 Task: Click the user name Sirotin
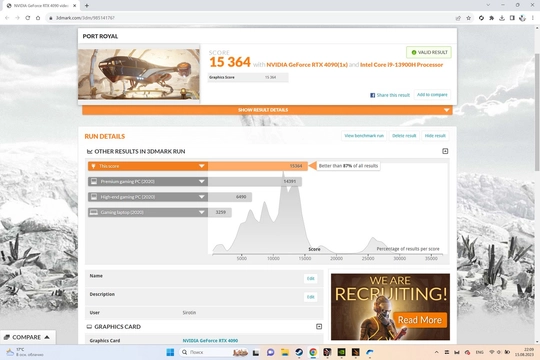tap(189, 313)
